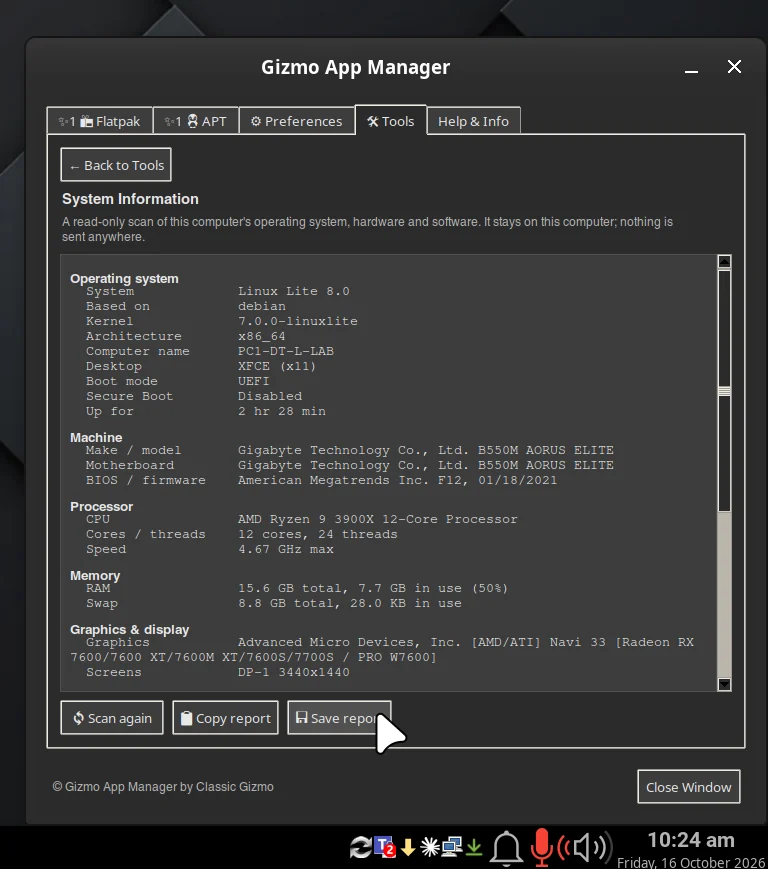Click Scan again button
Image resolution: width=768 pixels, height=869 pixels.
point(112,718)
